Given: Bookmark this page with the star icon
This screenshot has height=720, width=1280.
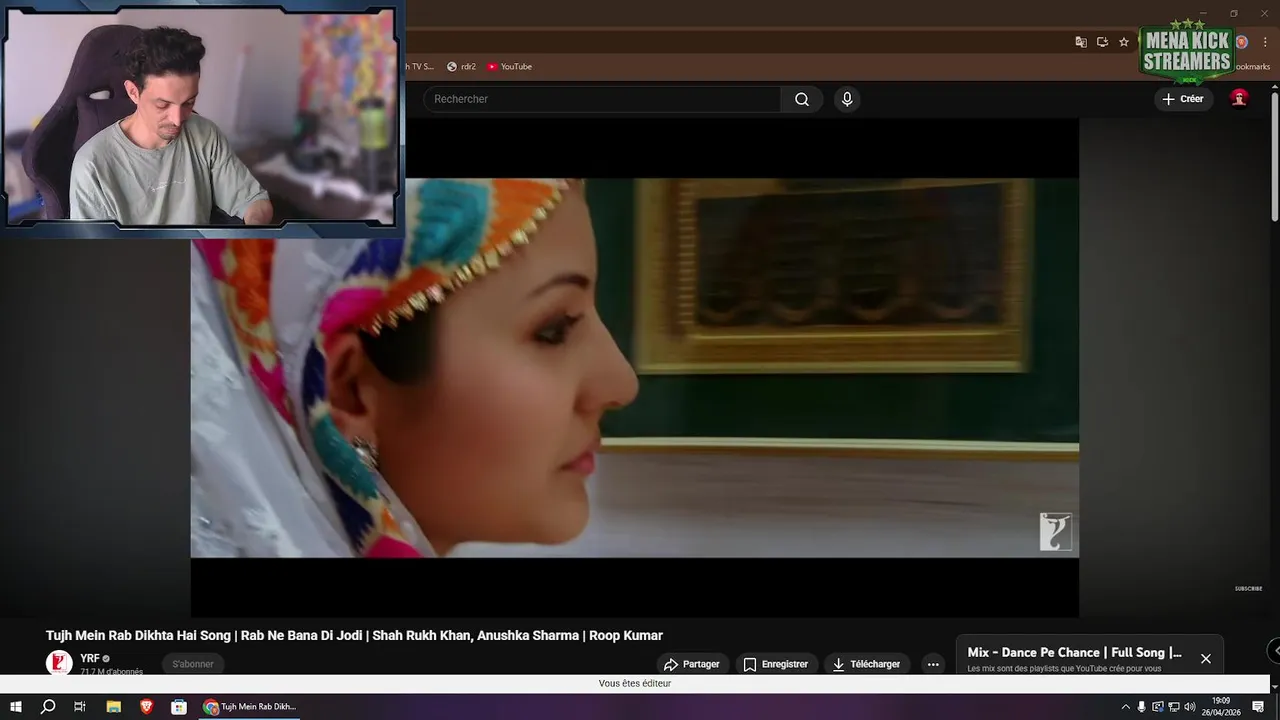Looking at the screenshot, I should click(x=1124, y=42).
